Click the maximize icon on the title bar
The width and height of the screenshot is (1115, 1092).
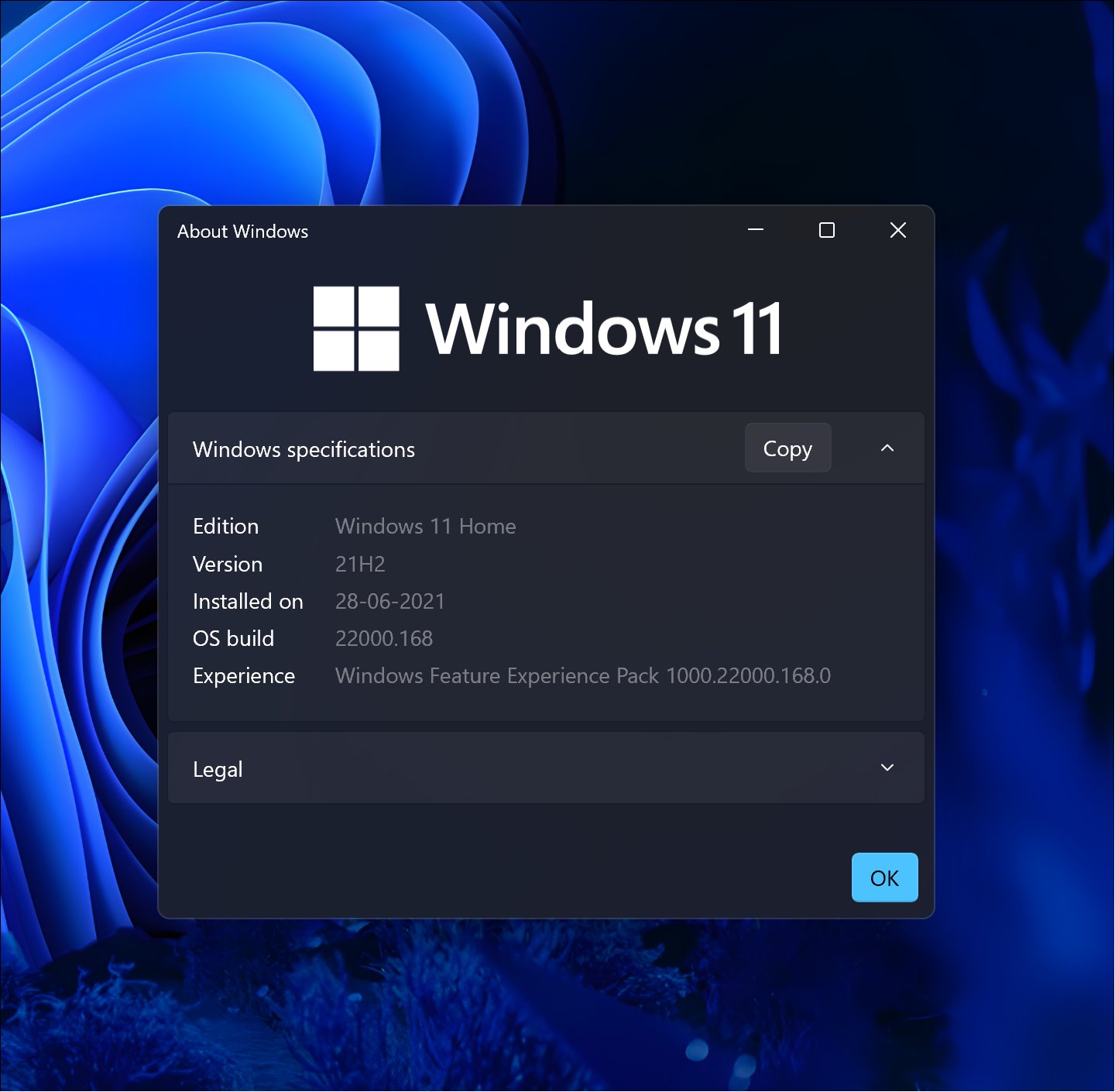point(827,230)
